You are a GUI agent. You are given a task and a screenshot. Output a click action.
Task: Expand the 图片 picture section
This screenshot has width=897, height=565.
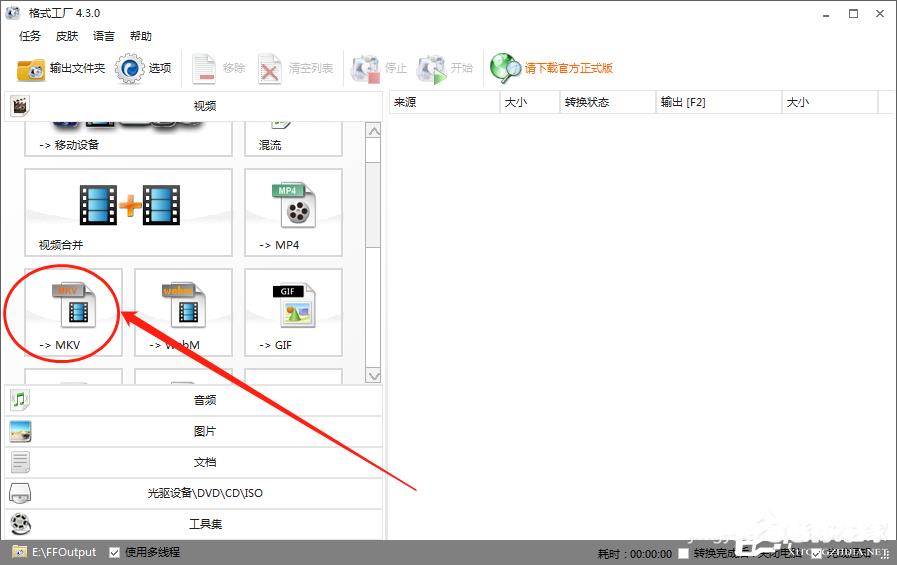click(193, 431)
